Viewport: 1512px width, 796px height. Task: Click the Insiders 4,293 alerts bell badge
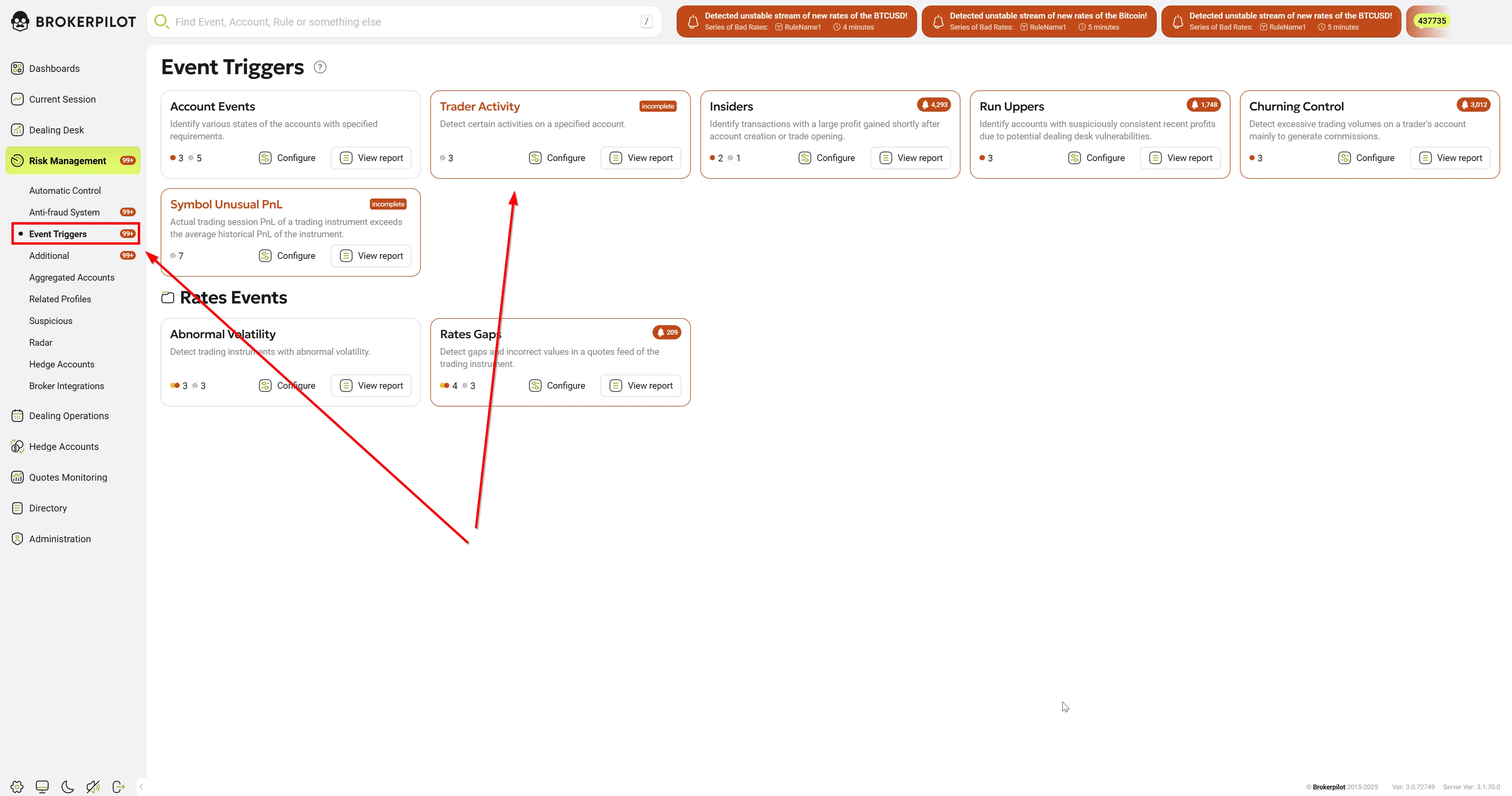pyautogui.click(x=934, y=105)
